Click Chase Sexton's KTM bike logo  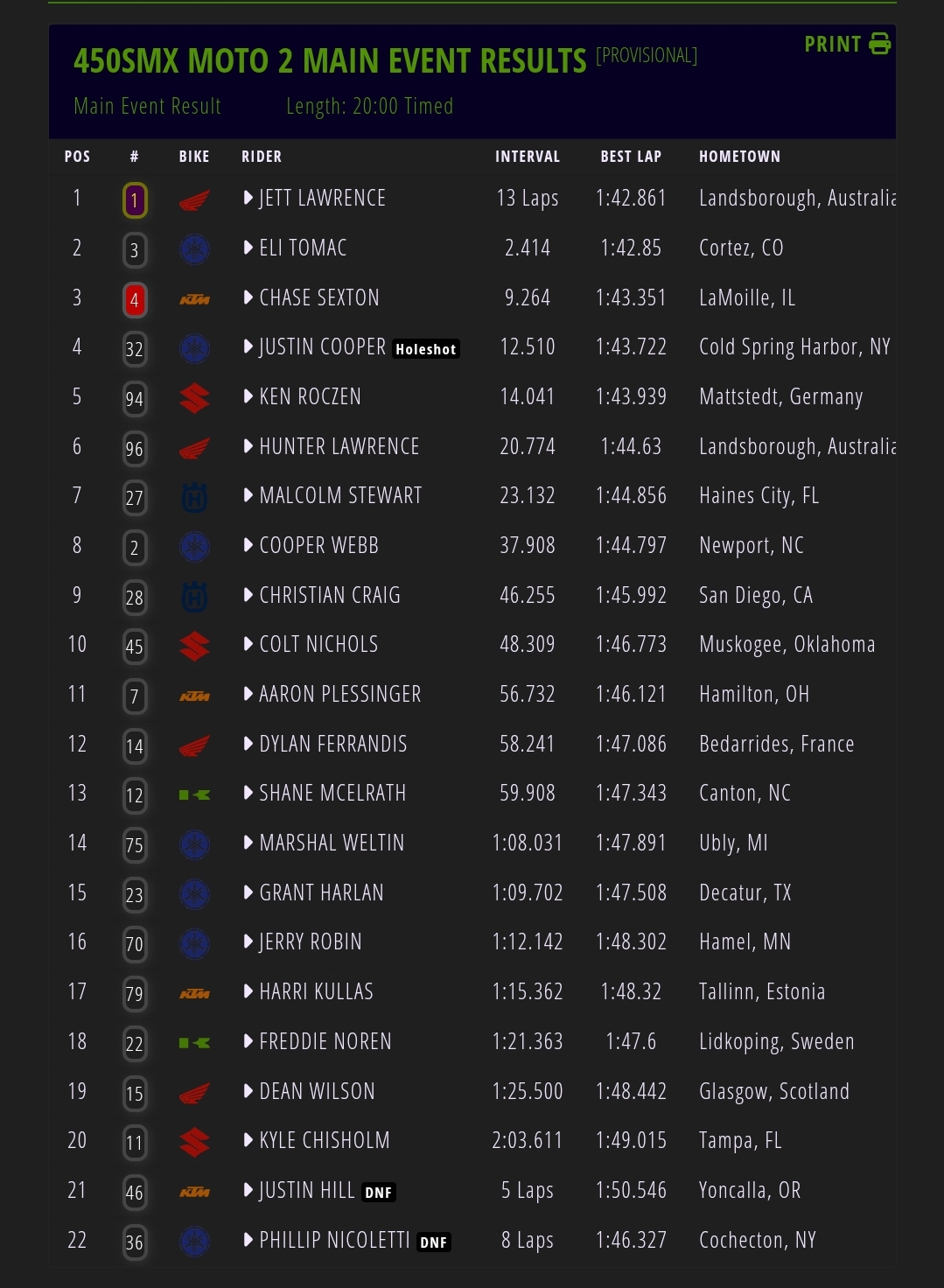pos(194,300)
